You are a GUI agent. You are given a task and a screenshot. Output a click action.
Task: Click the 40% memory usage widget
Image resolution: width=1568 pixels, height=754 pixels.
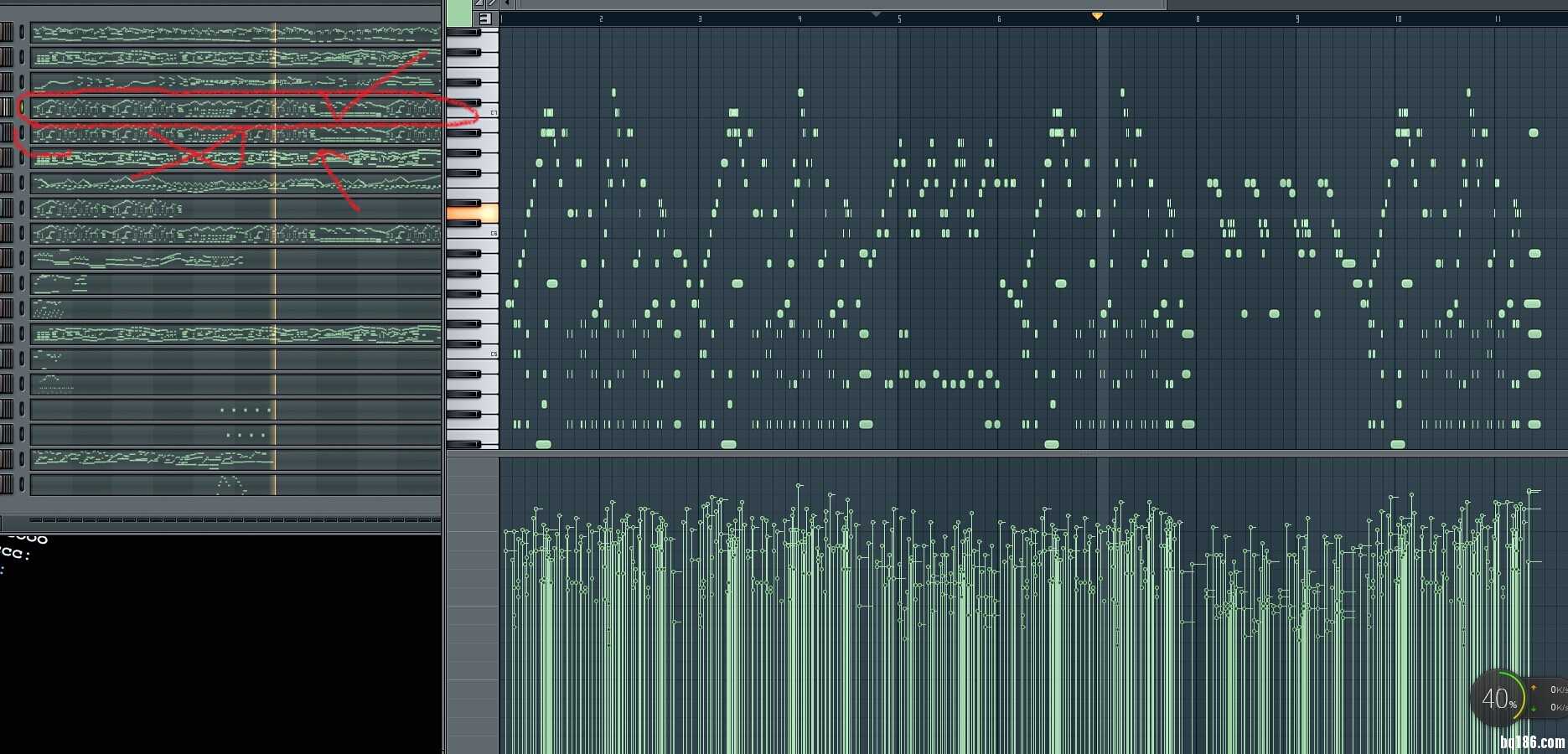click(1498, 698)
